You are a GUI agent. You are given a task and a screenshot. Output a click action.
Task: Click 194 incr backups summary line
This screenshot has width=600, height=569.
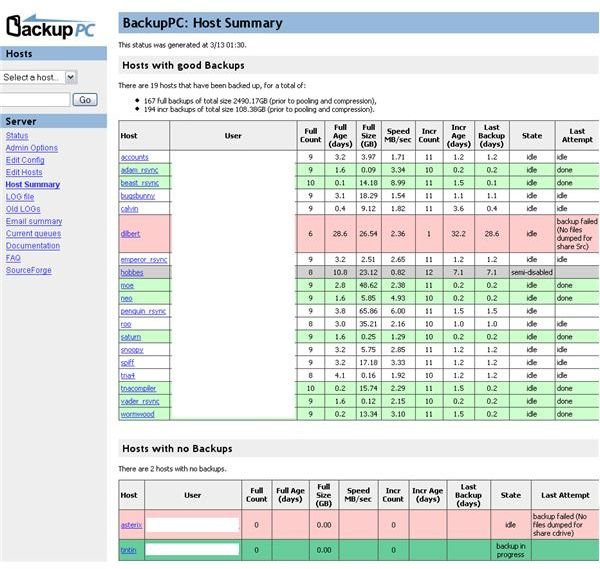click(259, 109)
